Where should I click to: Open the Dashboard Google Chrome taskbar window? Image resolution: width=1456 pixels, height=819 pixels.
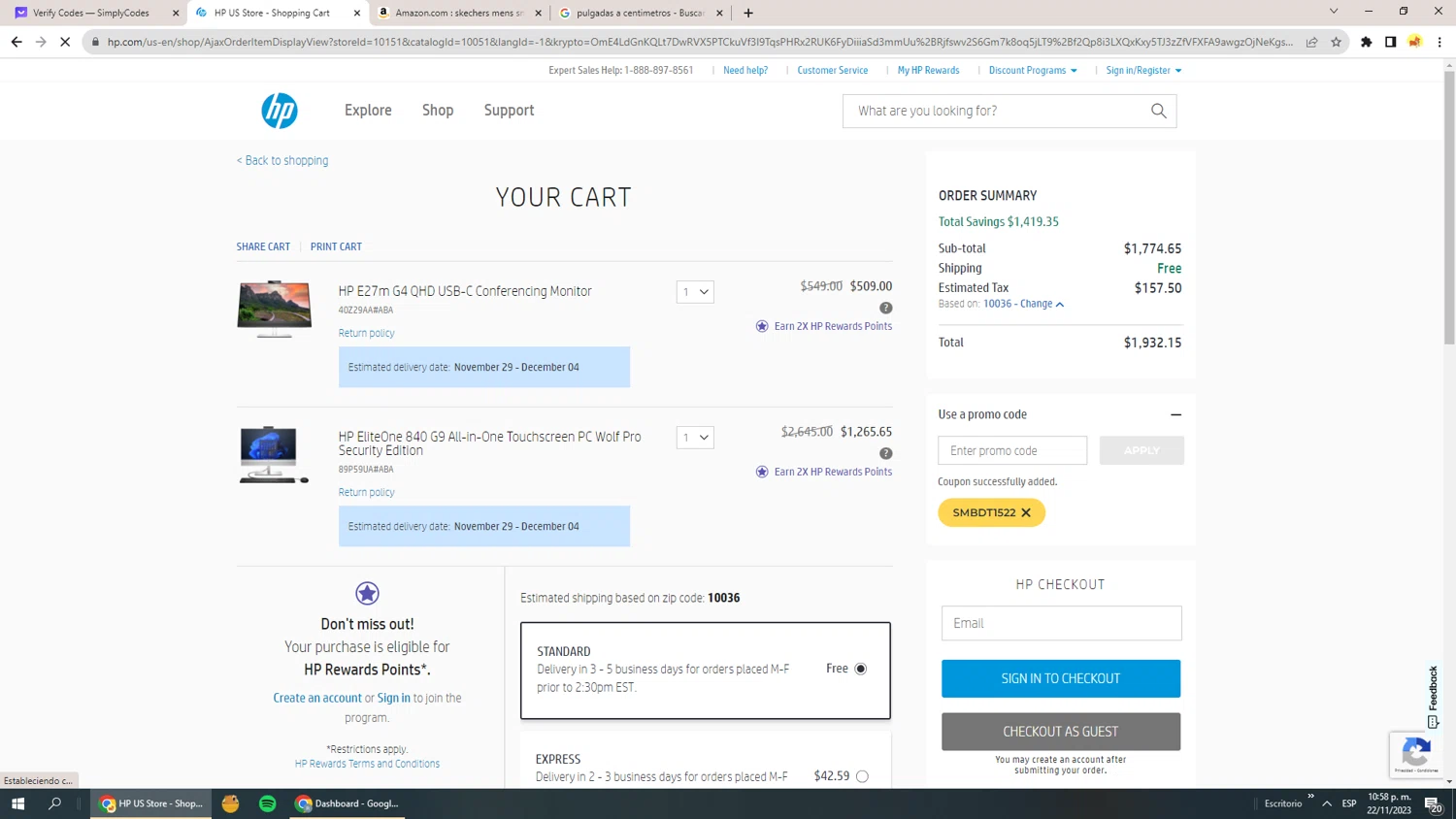(347, 803)
